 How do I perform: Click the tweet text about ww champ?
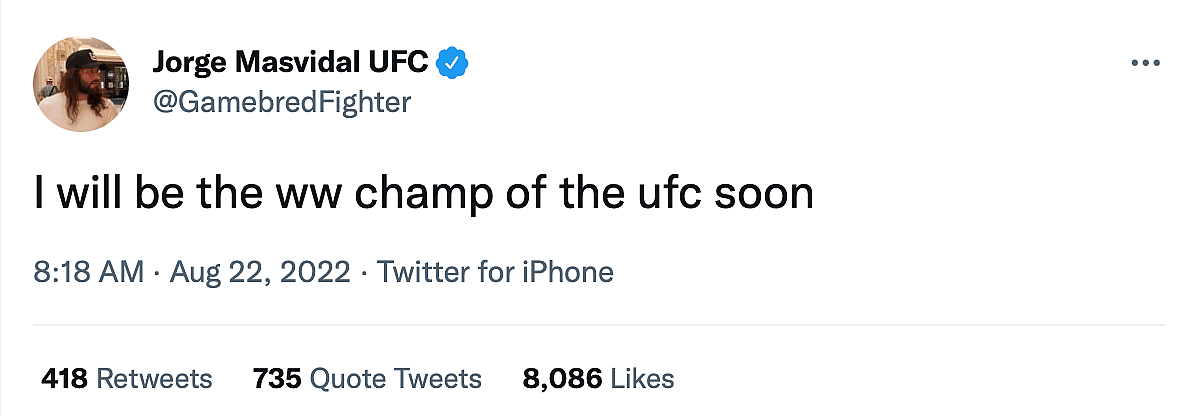tap(421, 191)
